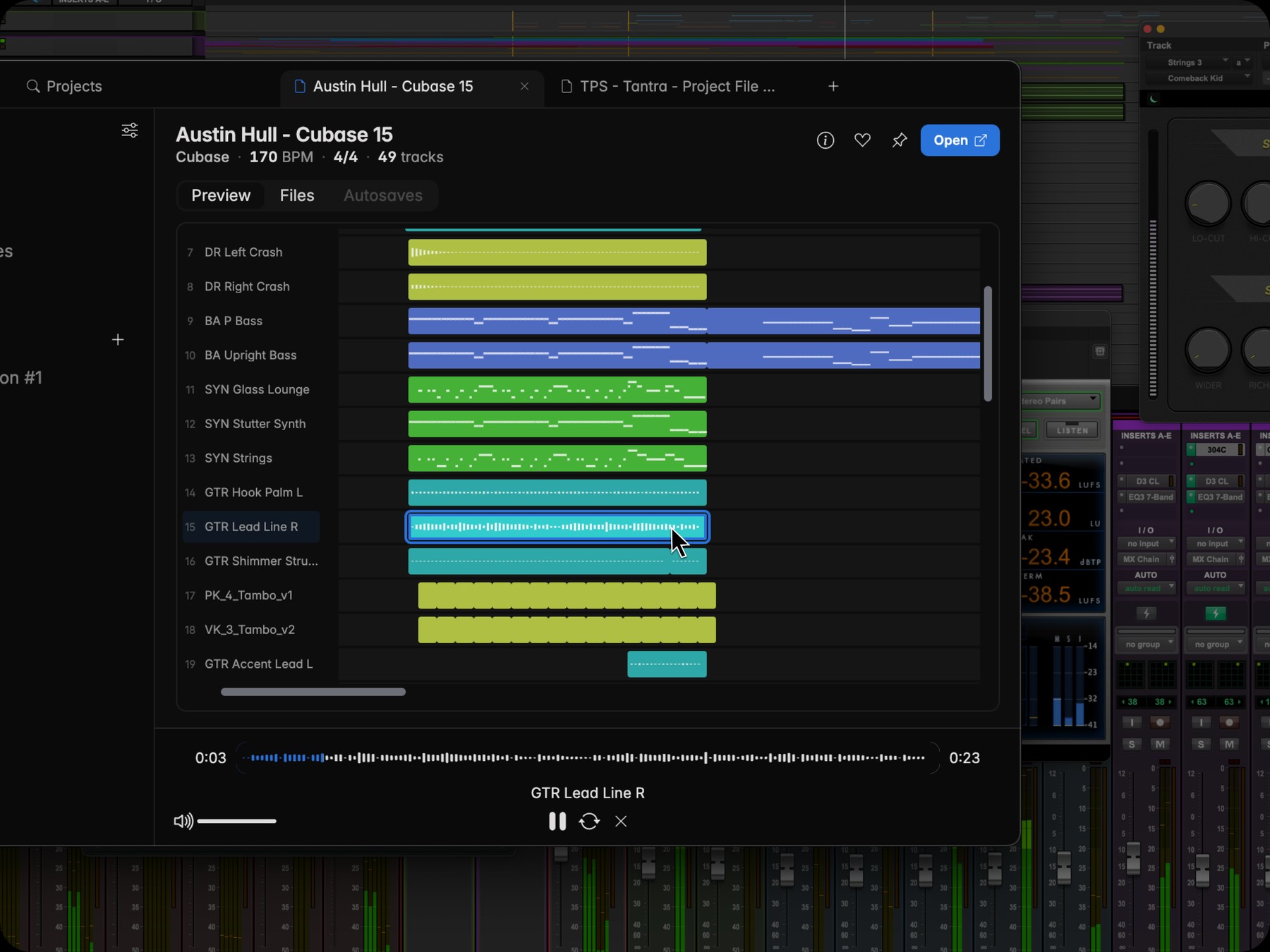
Task: Pause playback of GTR Lead Line R
Action: 557,821
